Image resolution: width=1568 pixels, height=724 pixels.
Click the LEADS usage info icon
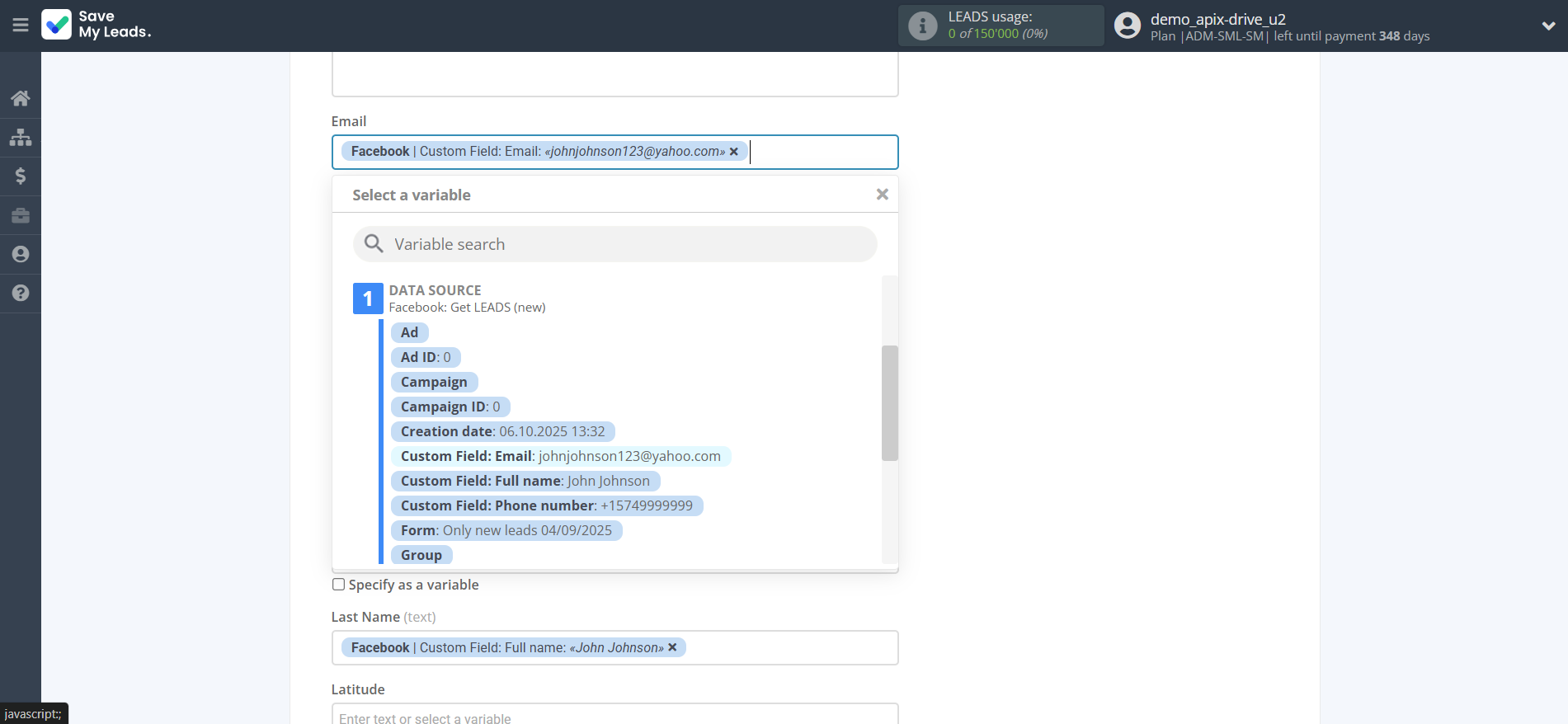pos(922,26)
